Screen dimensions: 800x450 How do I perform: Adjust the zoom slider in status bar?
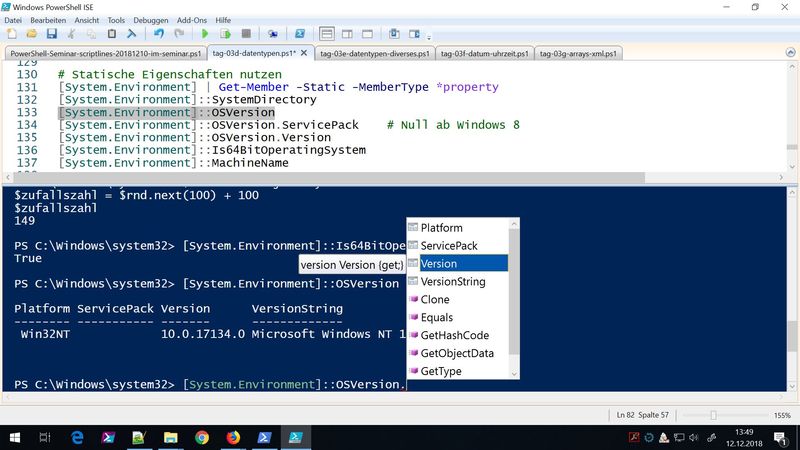click(x=713, y=415)
